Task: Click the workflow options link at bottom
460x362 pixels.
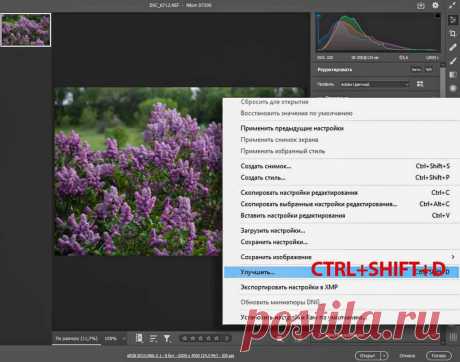Action: [x=180, y=356]
